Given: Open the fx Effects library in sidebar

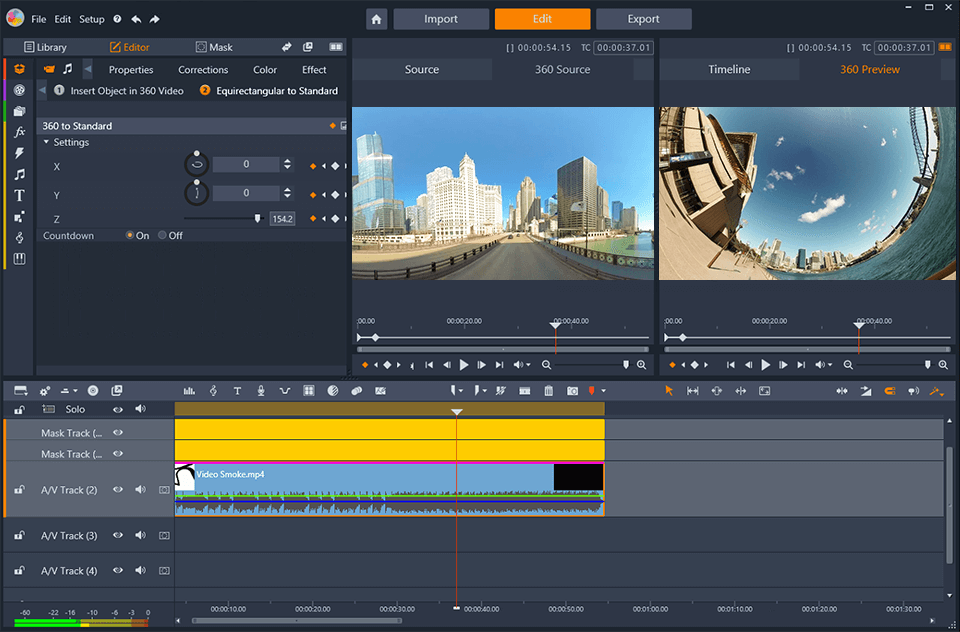Looking at the screenshot, I should coord(19,132).
